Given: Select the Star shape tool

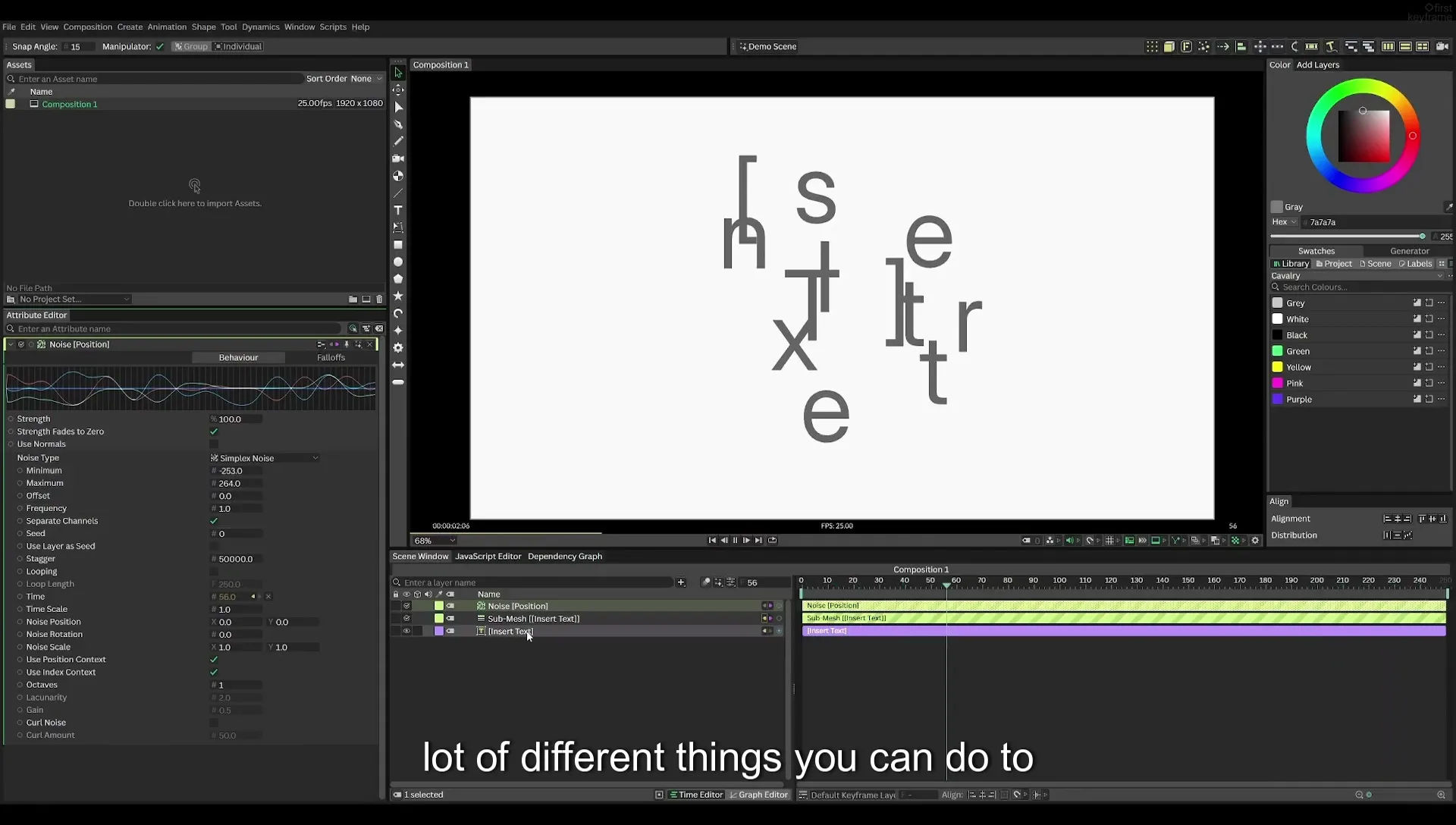Looking at the screenshot, I should click(x=397, y=296).
